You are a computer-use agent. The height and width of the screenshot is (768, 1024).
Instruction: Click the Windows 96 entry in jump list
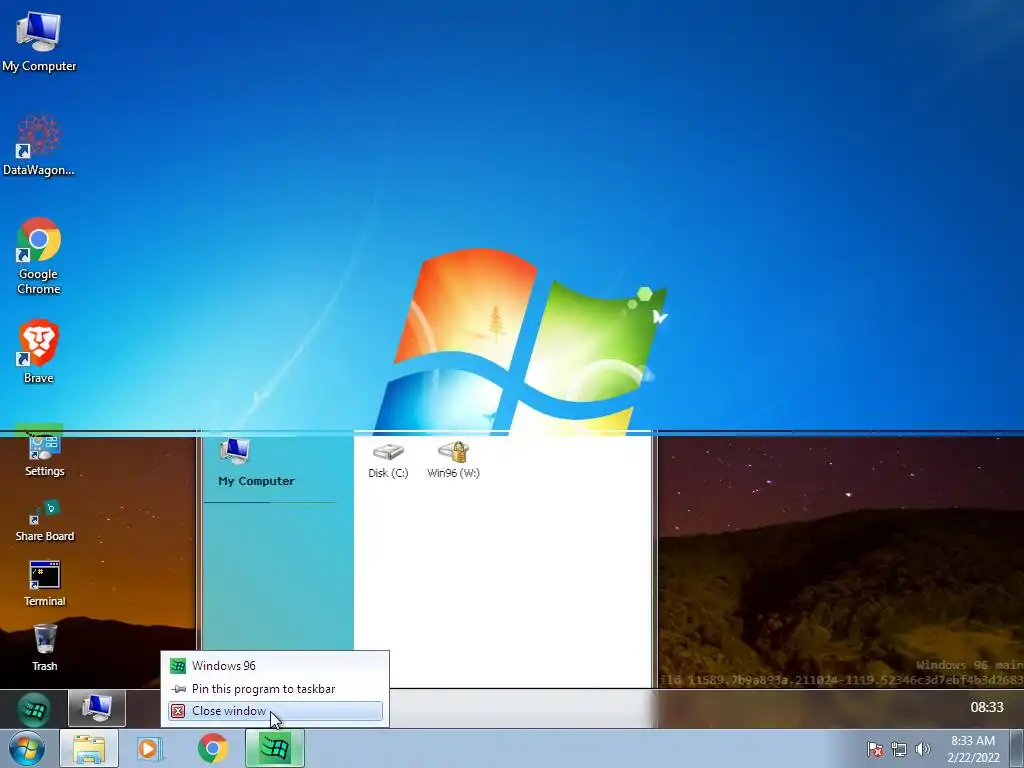coord(275,665)
